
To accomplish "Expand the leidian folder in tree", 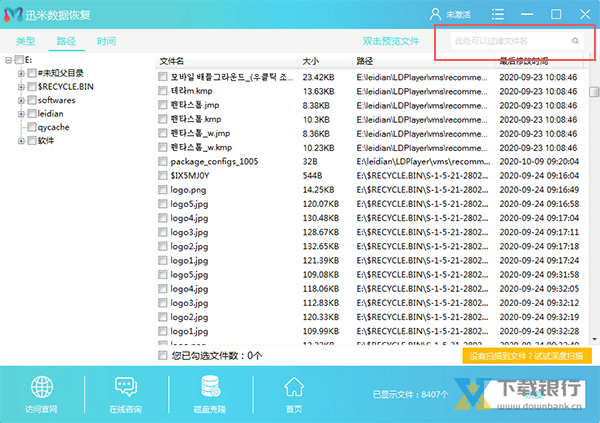I will tap(22, 114).
